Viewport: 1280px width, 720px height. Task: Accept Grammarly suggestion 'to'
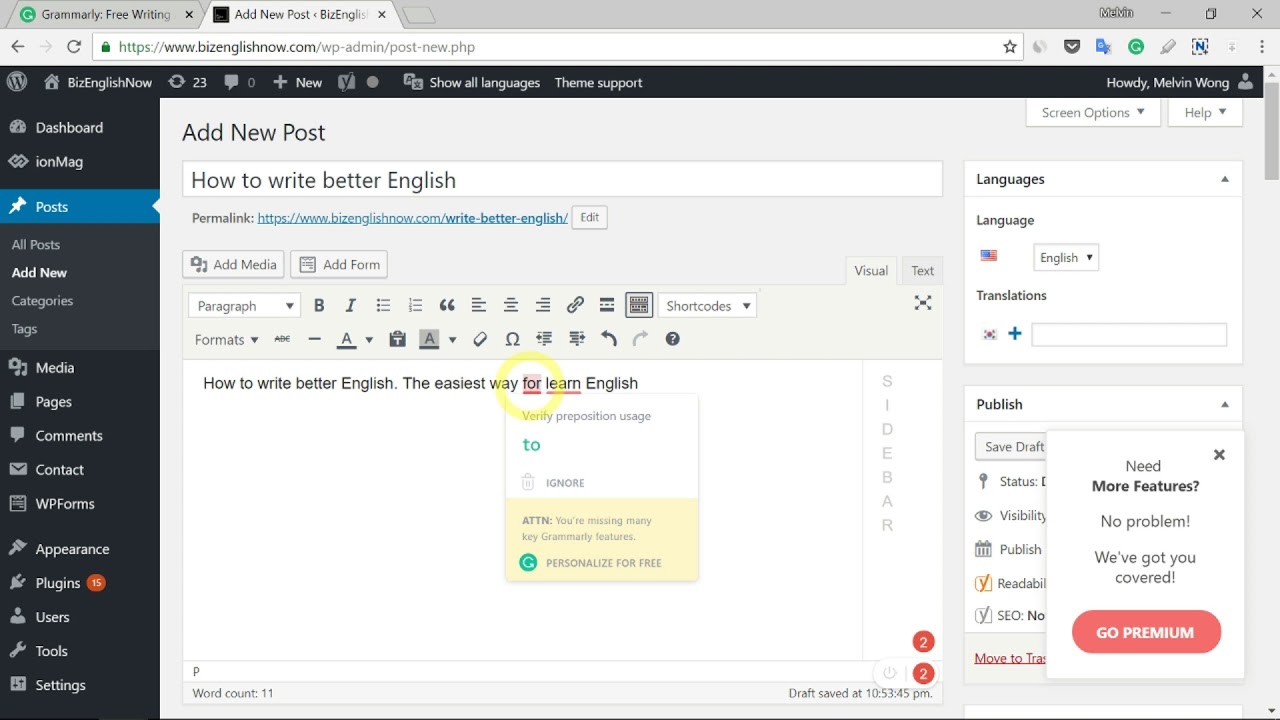tap(531, 445)
